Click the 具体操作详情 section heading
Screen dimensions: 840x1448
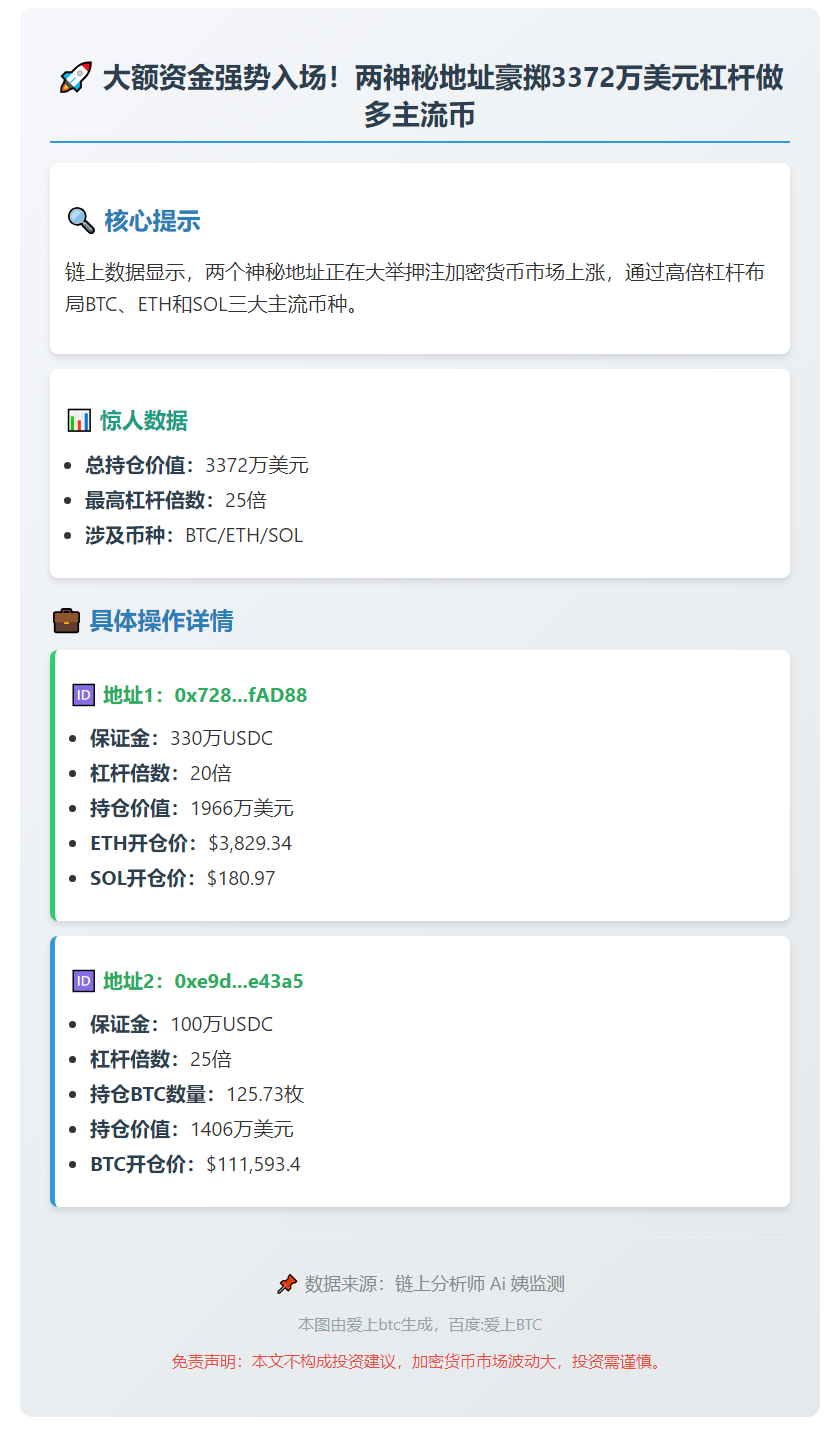pos(161,621)
